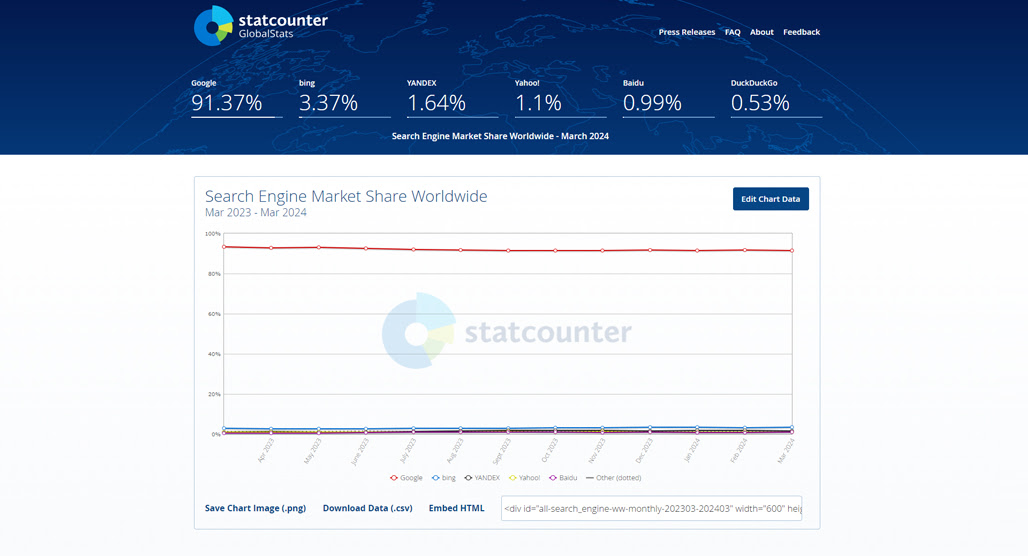Open the Press Releases page
The width and height of the screenshot is (1028, 556).
(x=686, y=32)
